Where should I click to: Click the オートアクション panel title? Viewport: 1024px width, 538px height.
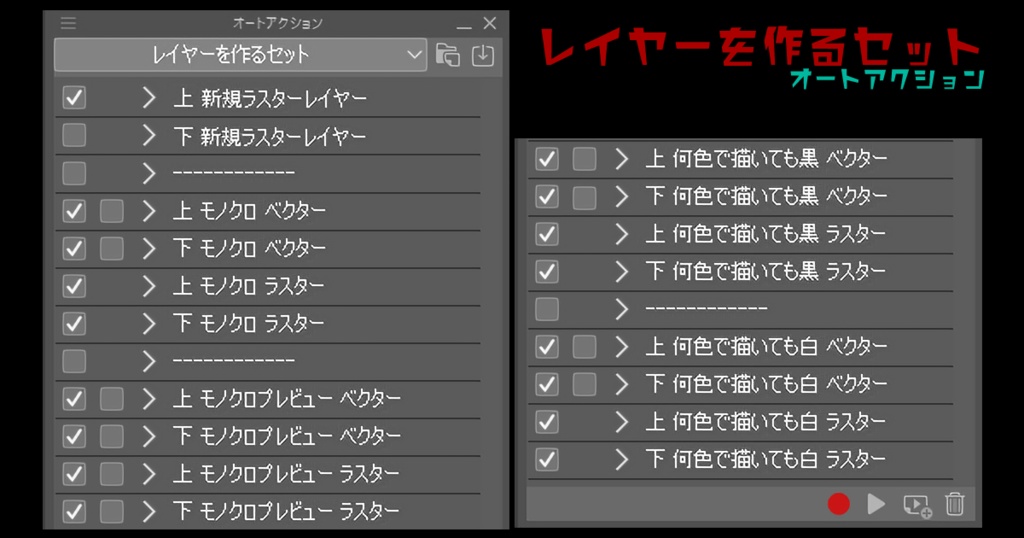coord(278,24)
